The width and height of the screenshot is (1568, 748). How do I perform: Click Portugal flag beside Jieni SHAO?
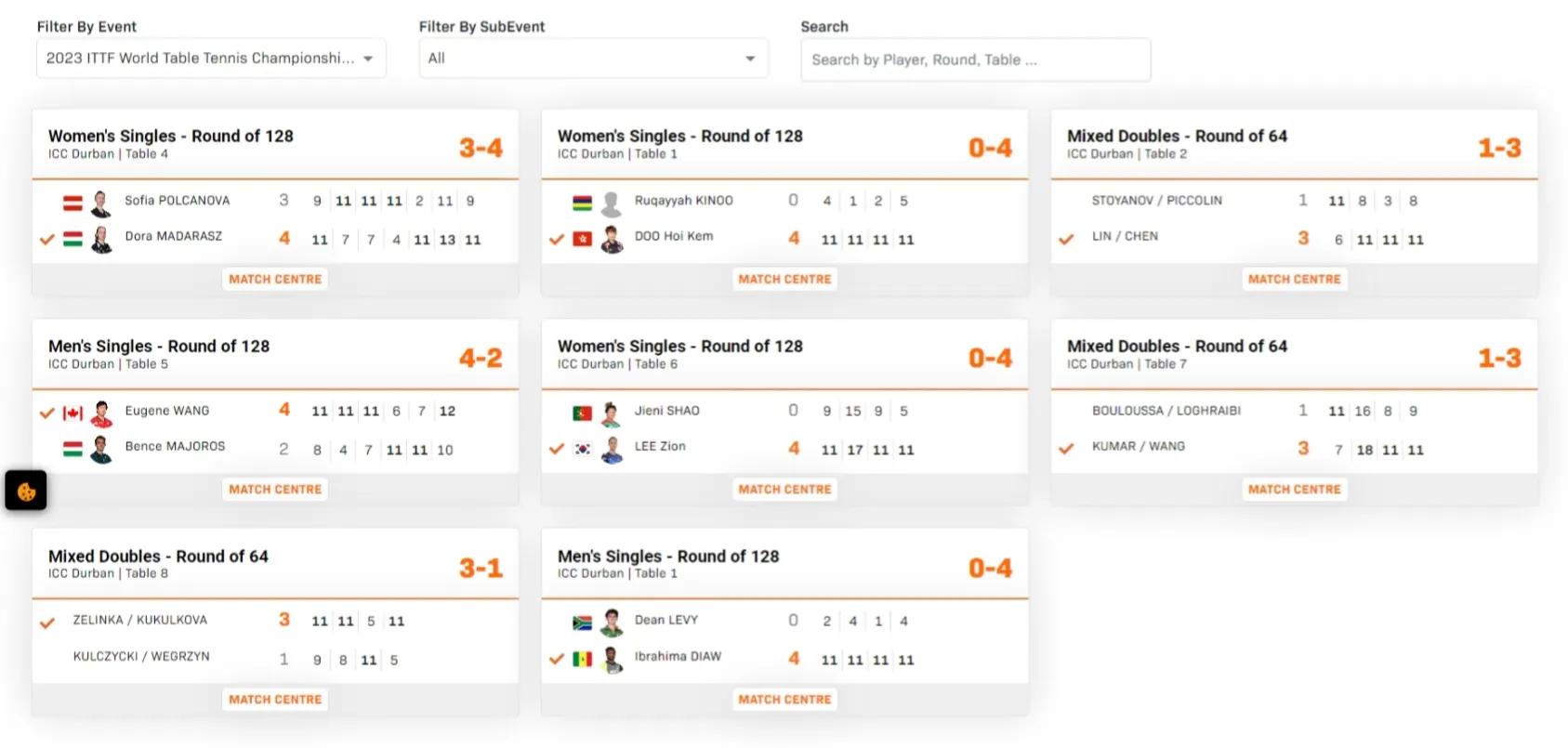click(583, 413)
